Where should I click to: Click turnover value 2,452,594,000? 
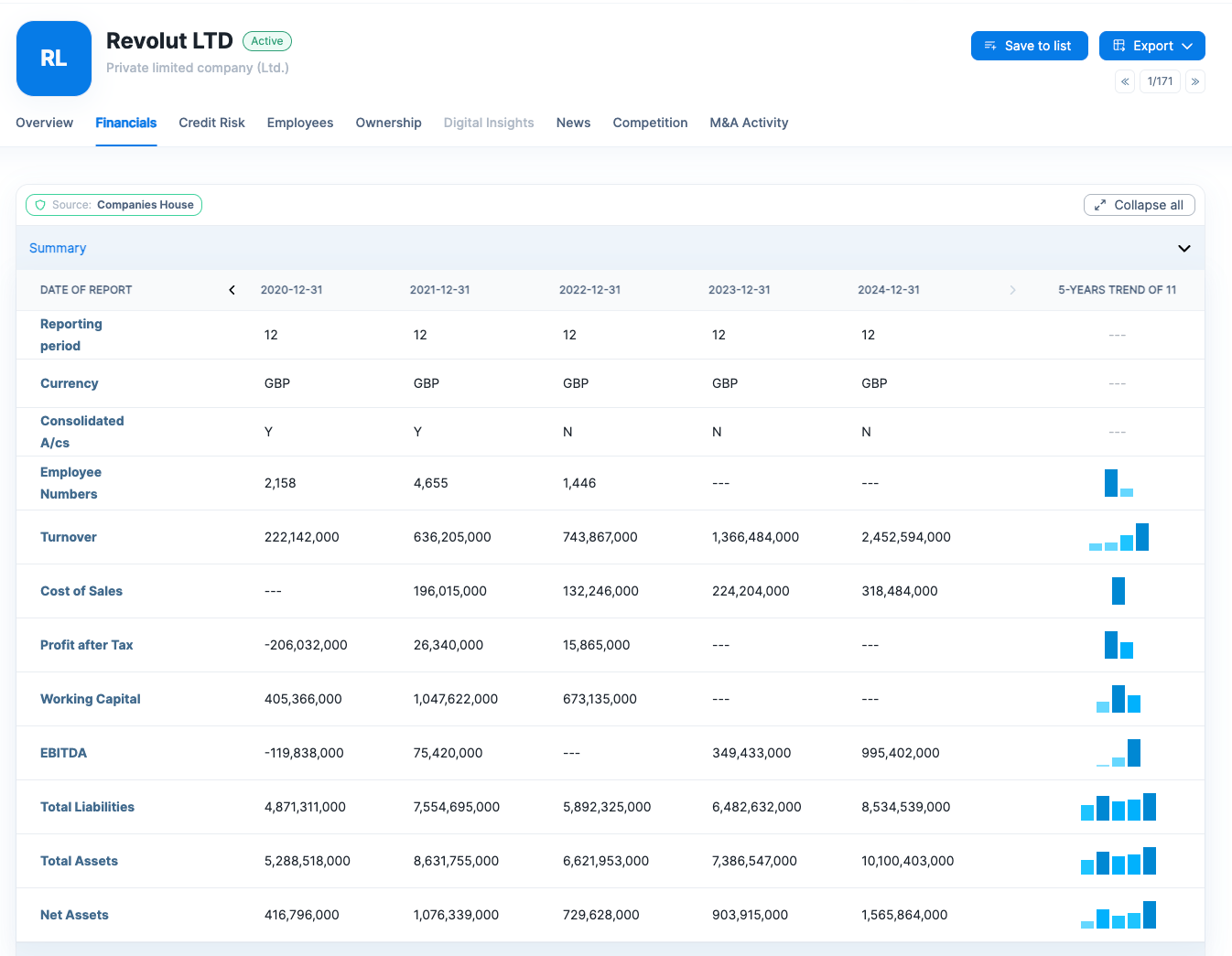[906, 537]
